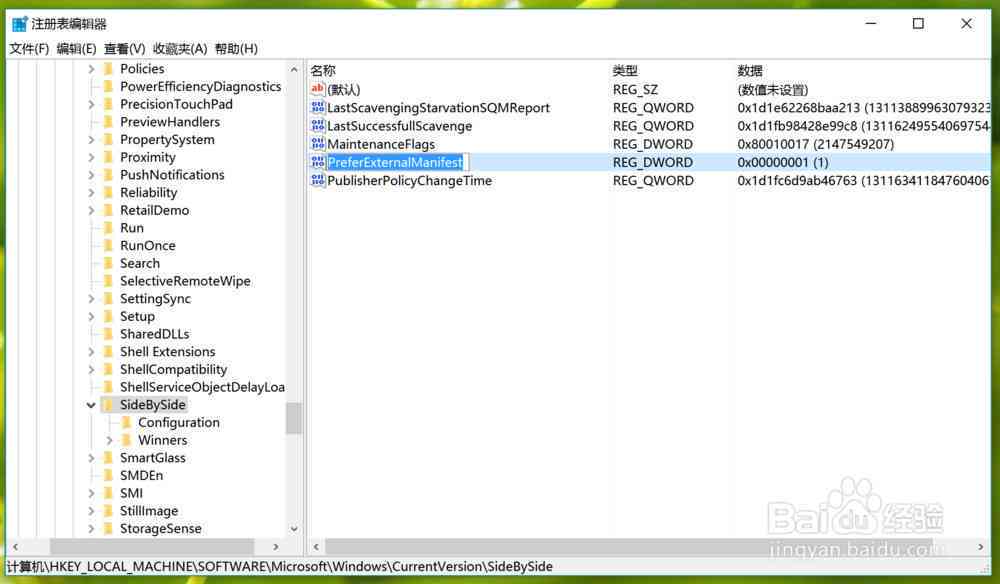Click the PreferExternalManifest name edit field
Viewport: 1000px width, 584px height.
[398, 162]
